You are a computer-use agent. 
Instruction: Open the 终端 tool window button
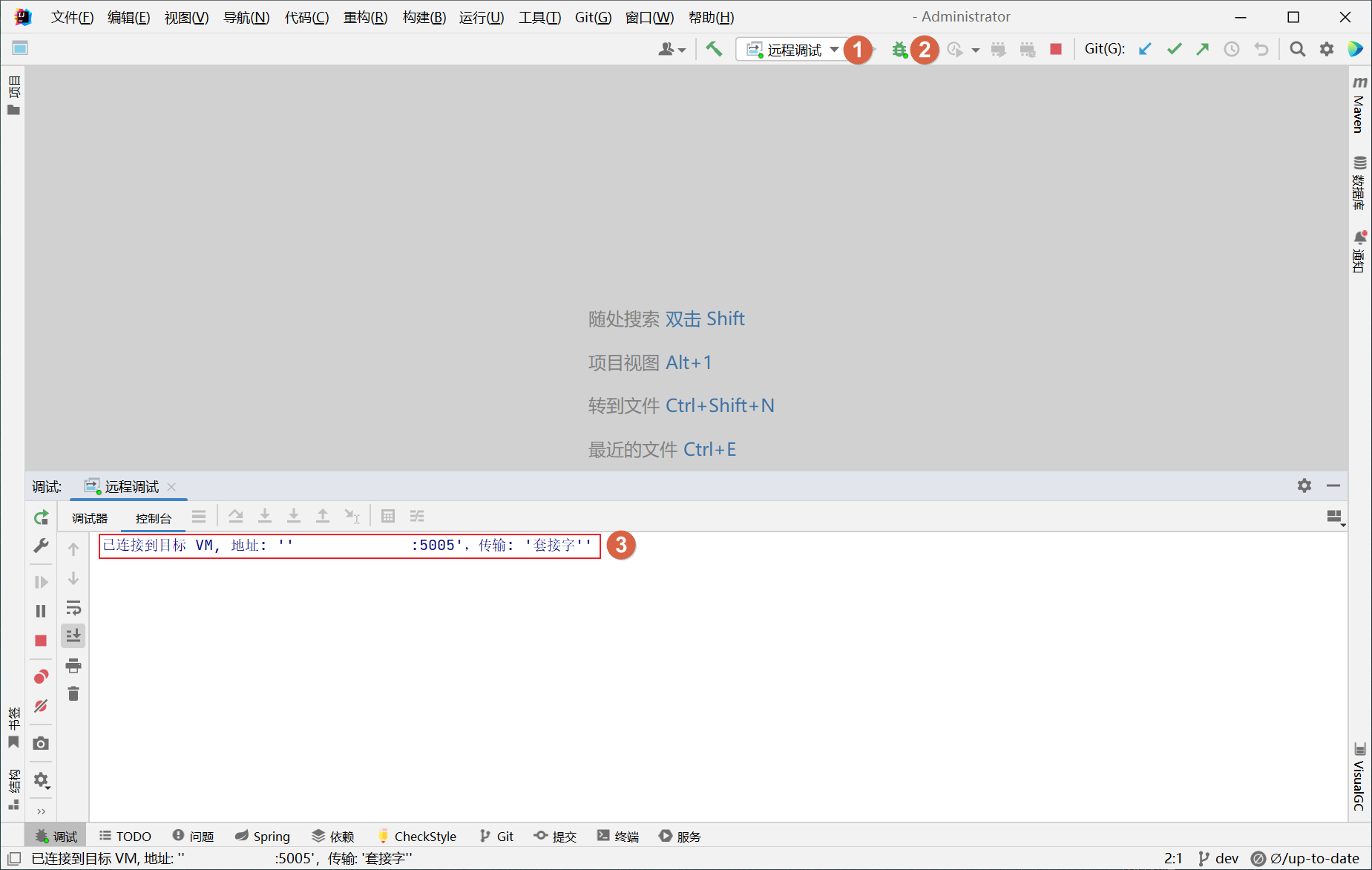pos(618,837)
